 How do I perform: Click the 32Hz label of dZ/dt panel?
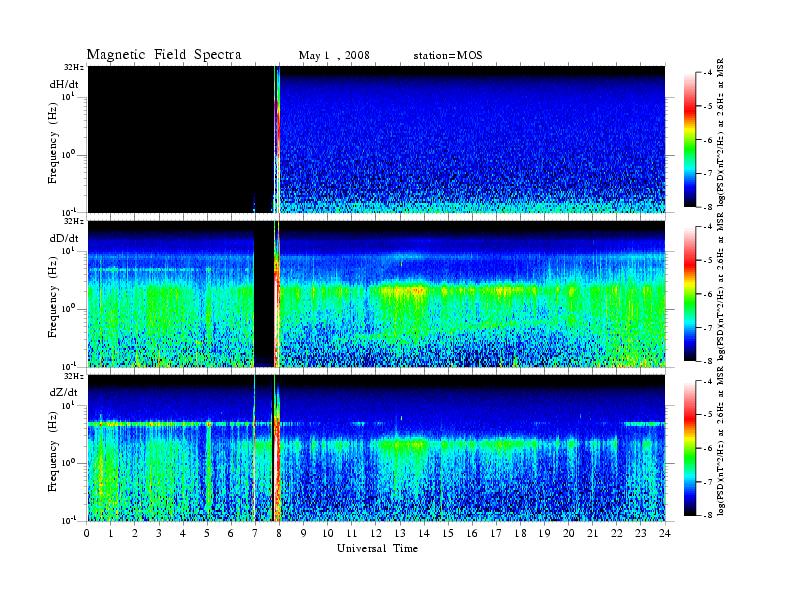(x=73, y=376)
